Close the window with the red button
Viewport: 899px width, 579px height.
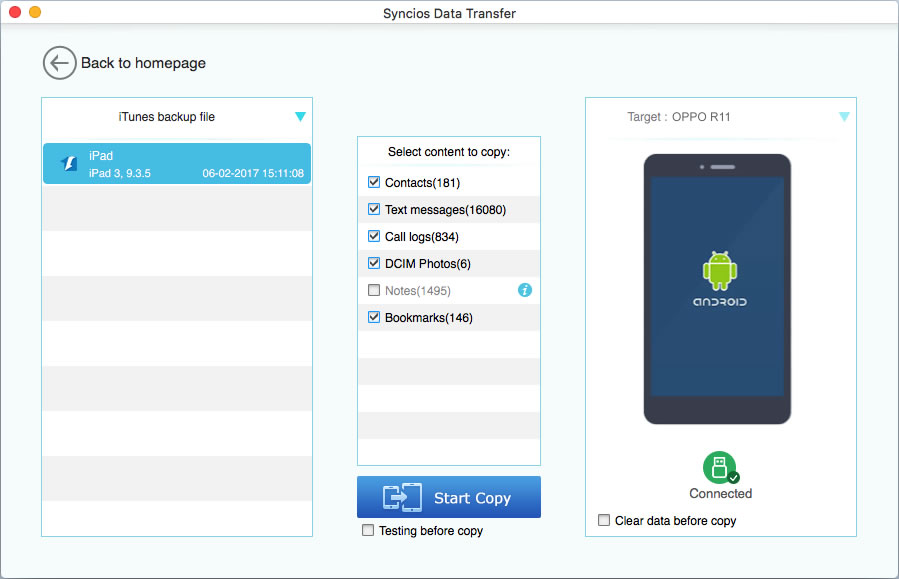coord(15,12)
